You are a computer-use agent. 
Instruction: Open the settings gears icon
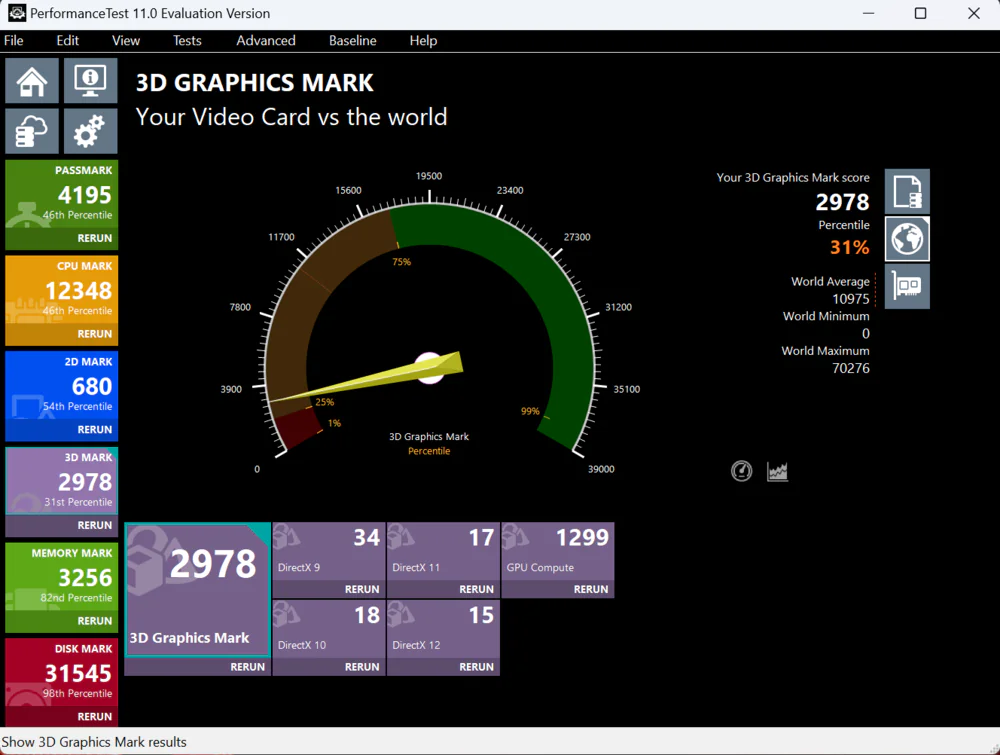tap(91, 131)
